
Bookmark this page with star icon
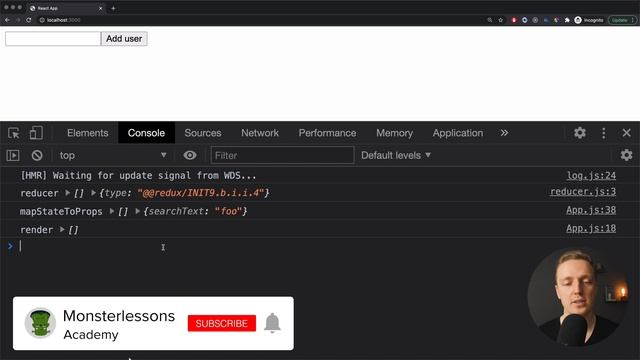(500, 20)
